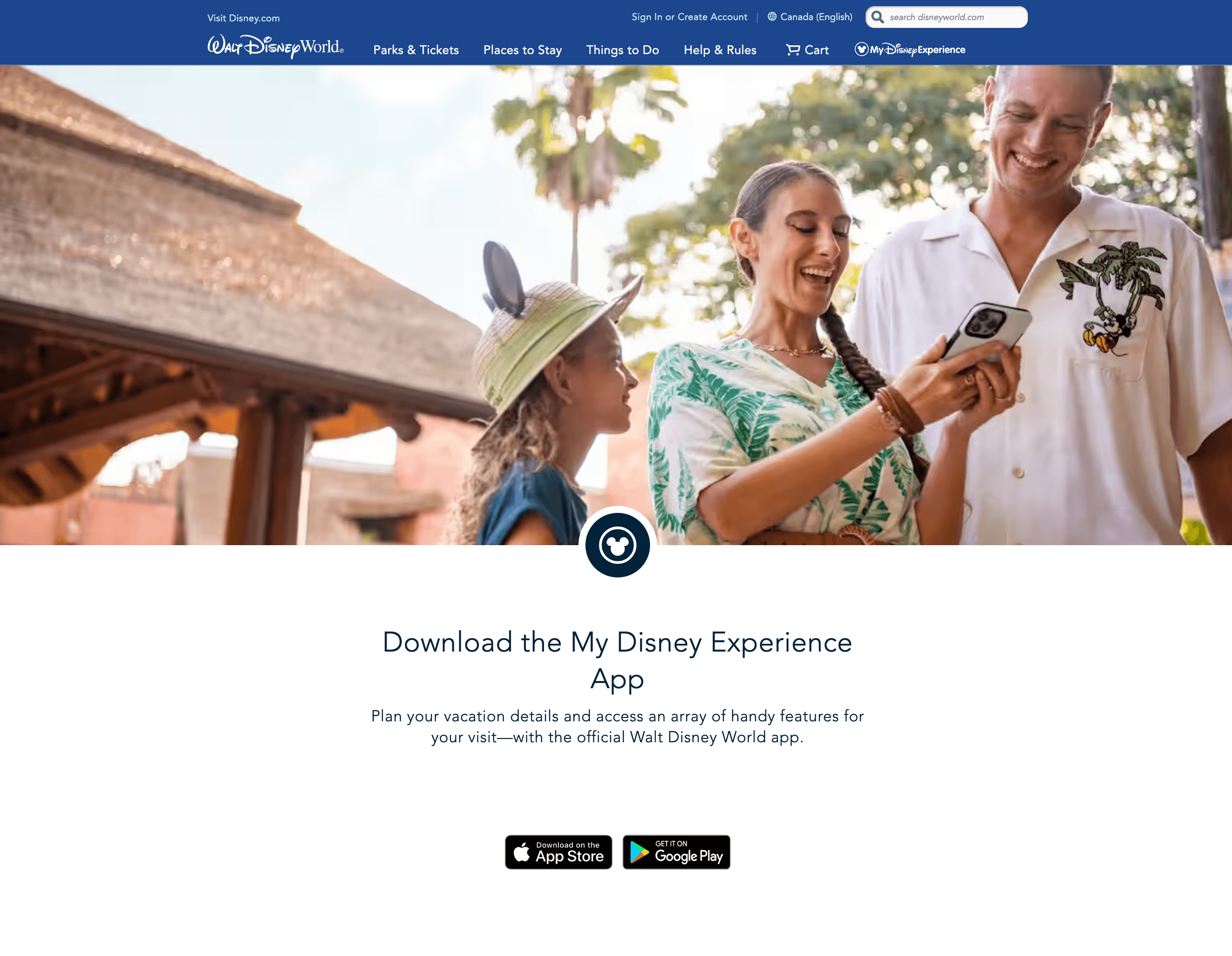Expand the Help & Rules dropdown menu
This screenshot has height=956, width=1232.
coord(720,49)
